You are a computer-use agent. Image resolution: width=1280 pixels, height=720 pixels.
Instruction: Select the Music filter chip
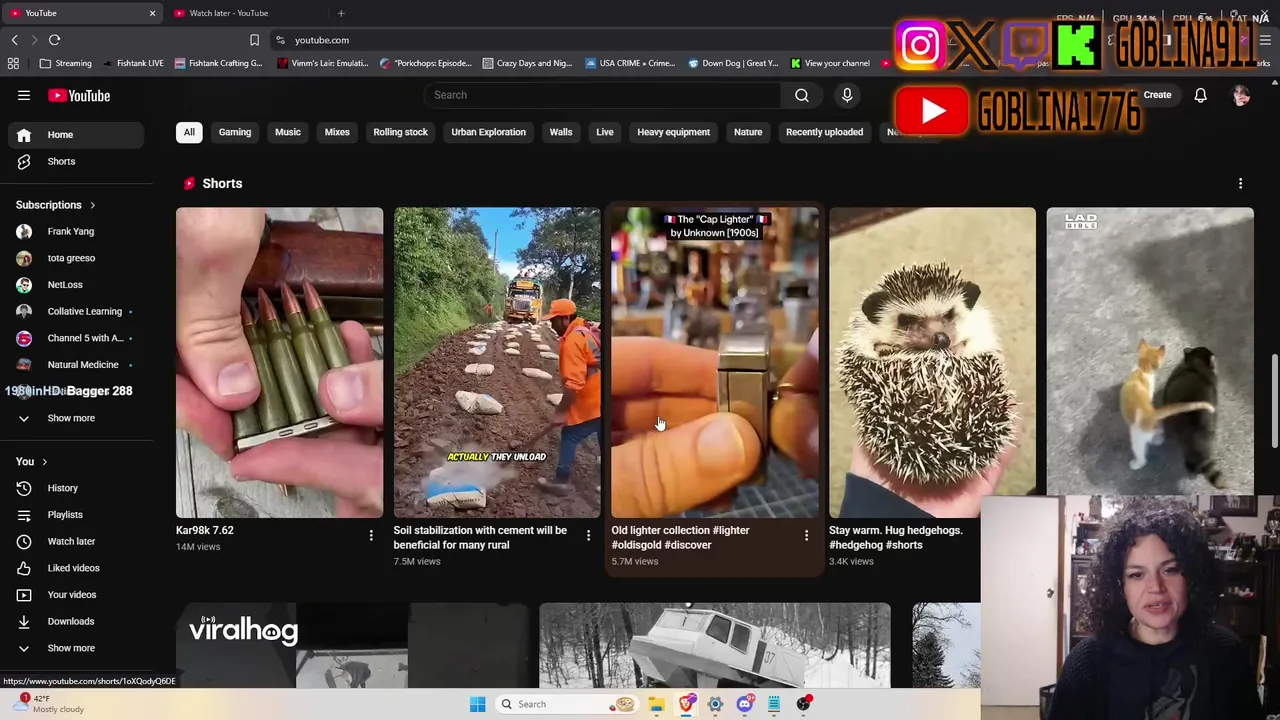(288, 132)
